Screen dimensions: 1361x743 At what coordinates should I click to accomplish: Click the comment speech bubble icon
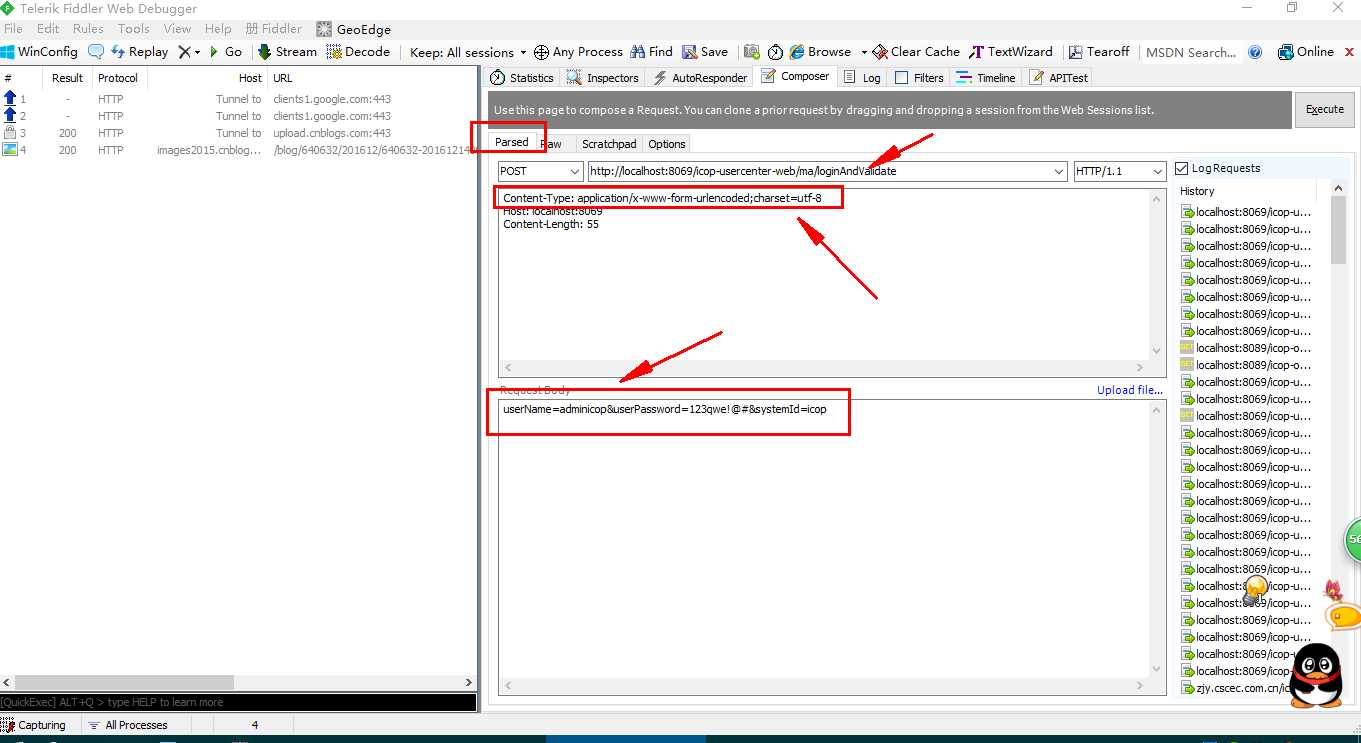pyautogui.click(x=96, y=52)
